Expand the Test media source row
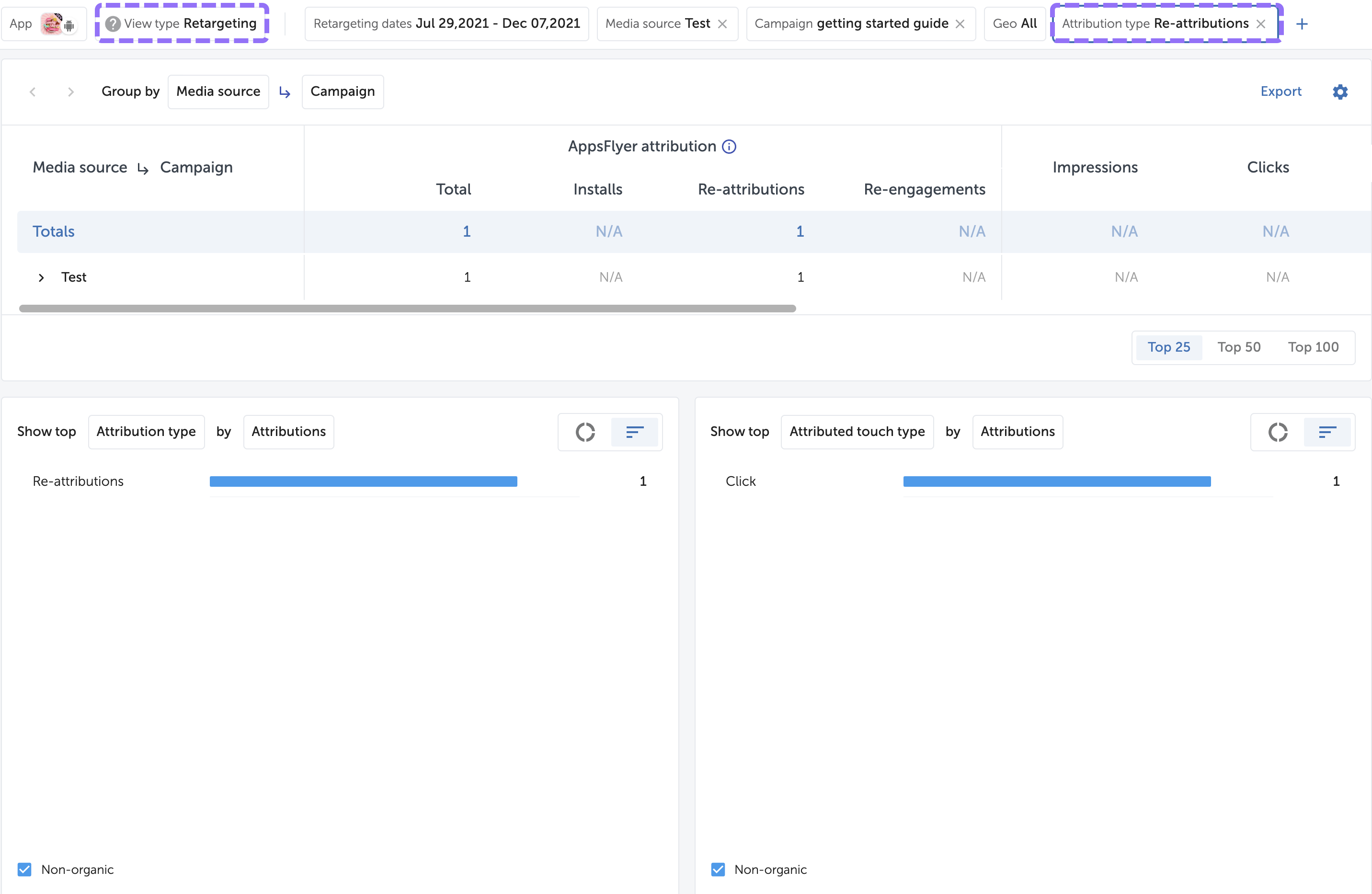Screen dimensions: 1372x894 point(41,277)
